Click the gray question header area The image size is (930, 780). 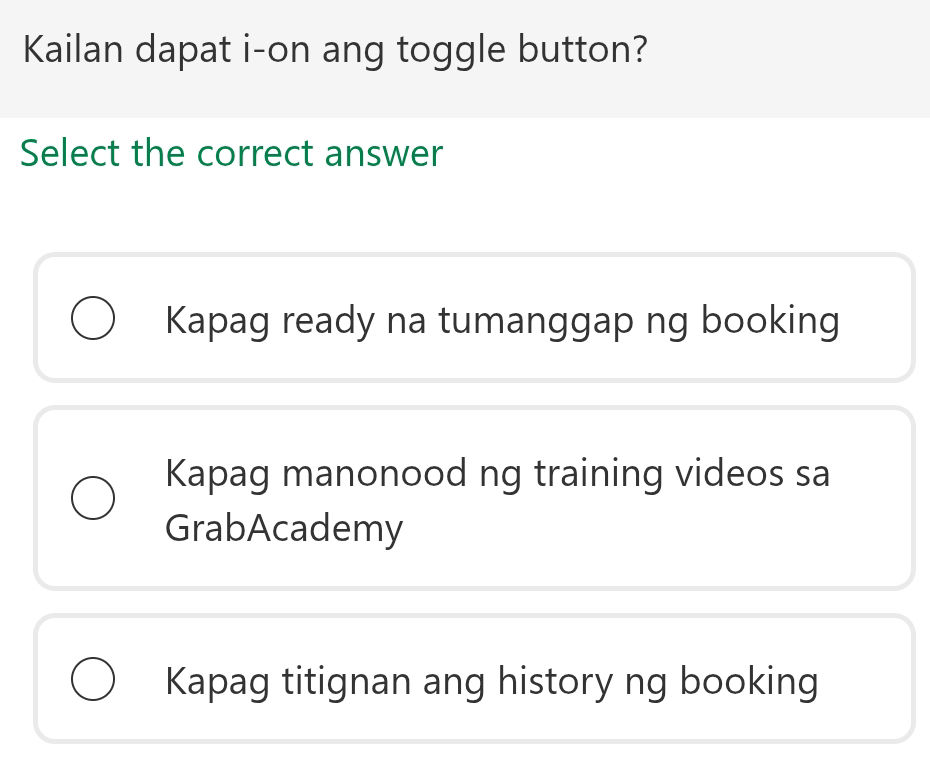465,55
